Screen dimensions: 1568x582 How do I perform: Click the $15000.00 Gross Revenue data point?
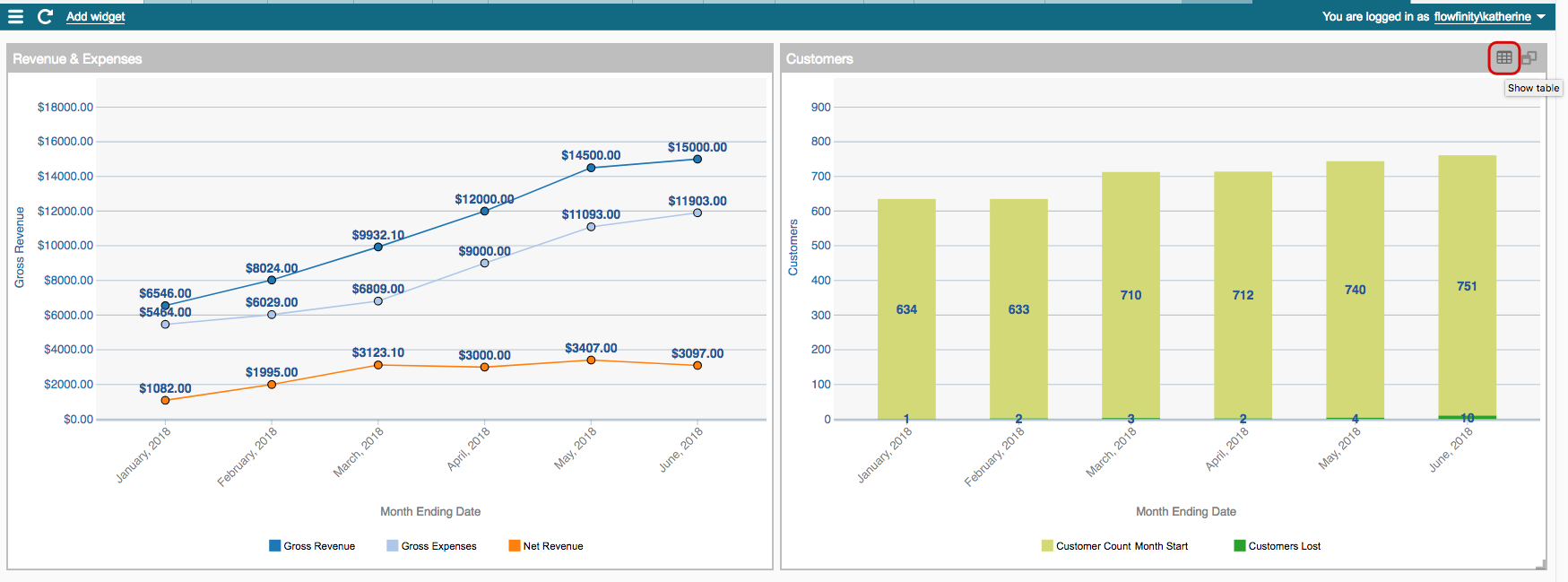click(x=697, y=159)
